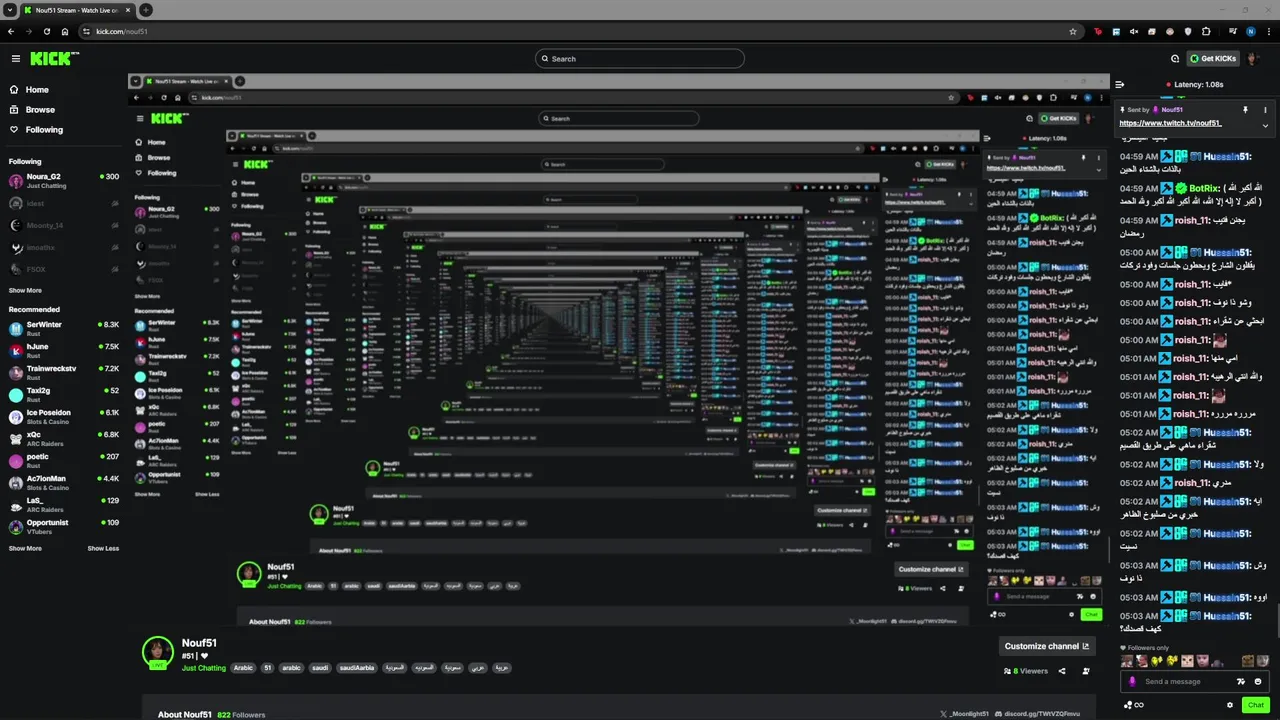Bookmark this page with the outermost star icon
The width and height of the screenshot is (1280, 720).
click(1073, 31)
